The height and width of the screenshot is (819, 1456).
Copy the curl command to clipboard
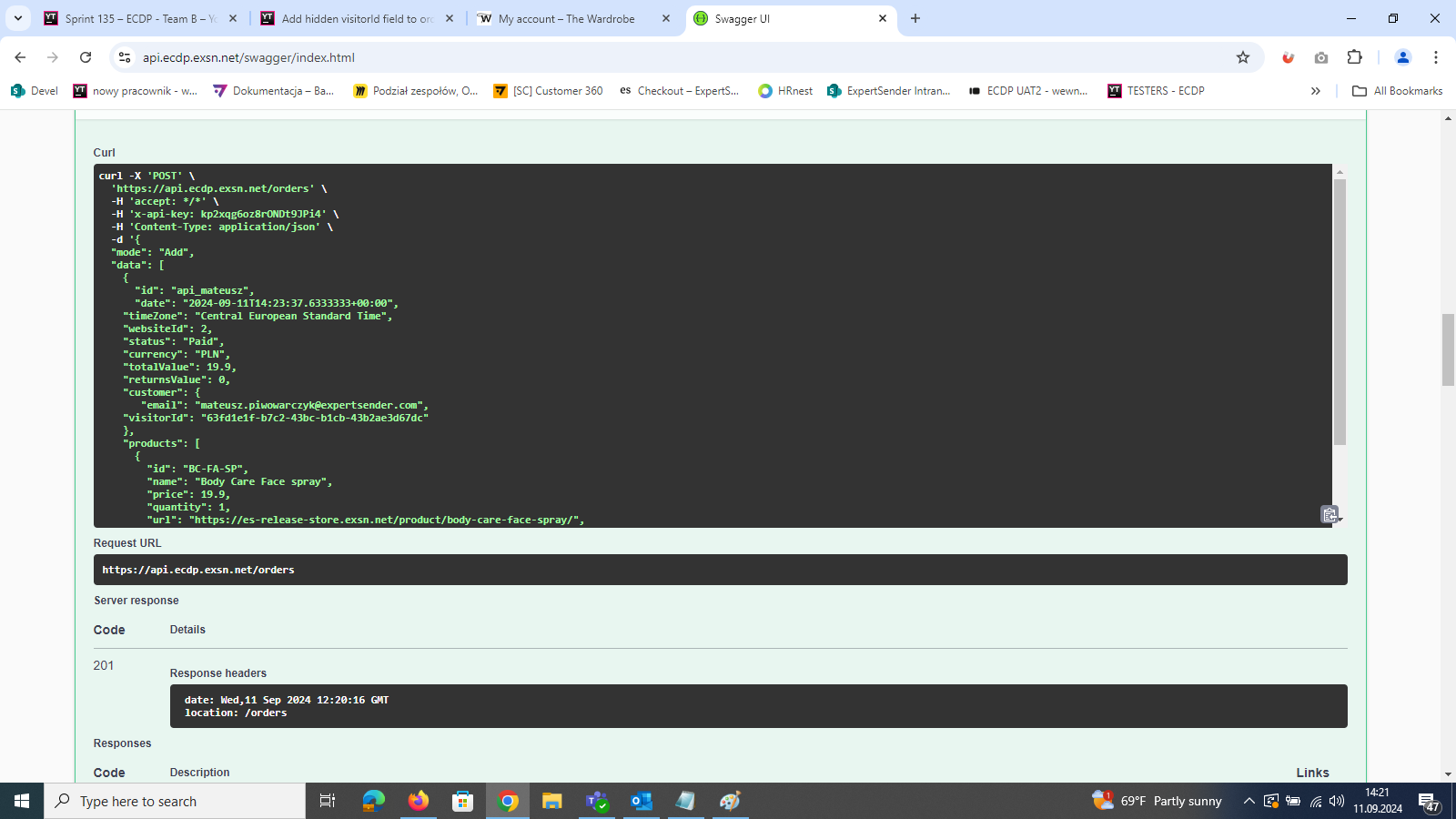1330,514
